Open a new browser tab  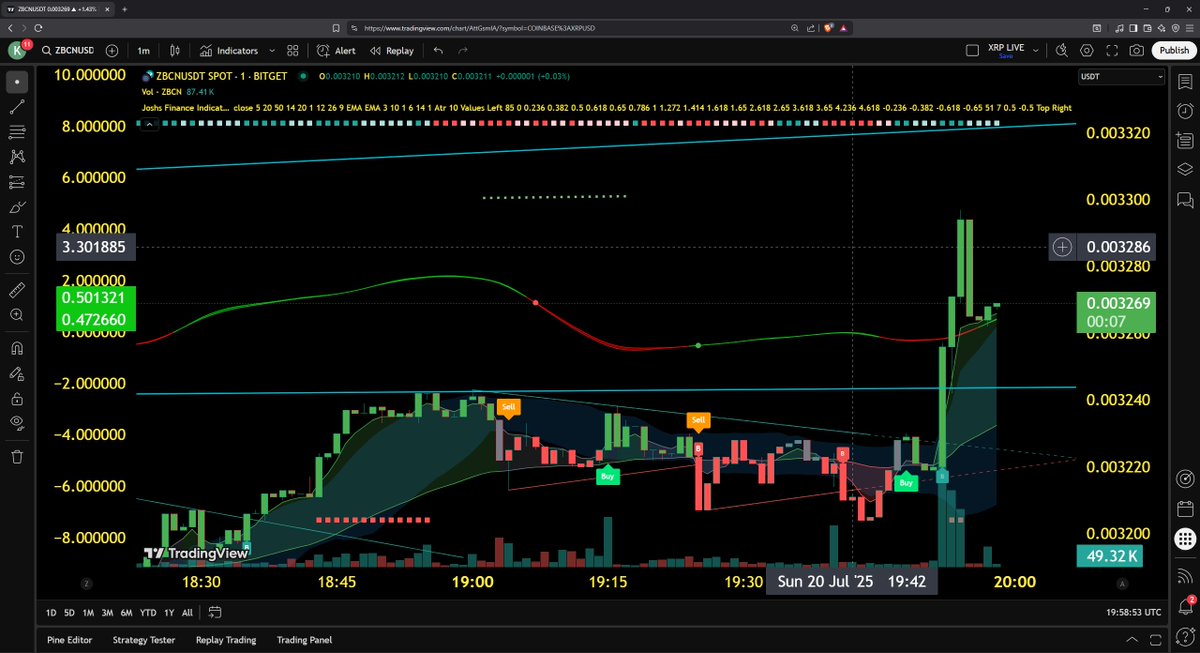[x=124, y=9]
